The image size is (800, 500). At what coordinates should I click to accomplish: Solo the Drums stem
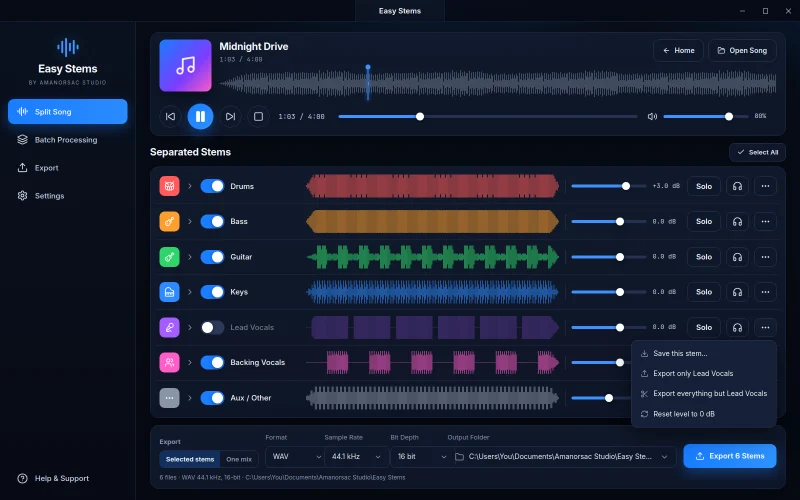[704, 186]
